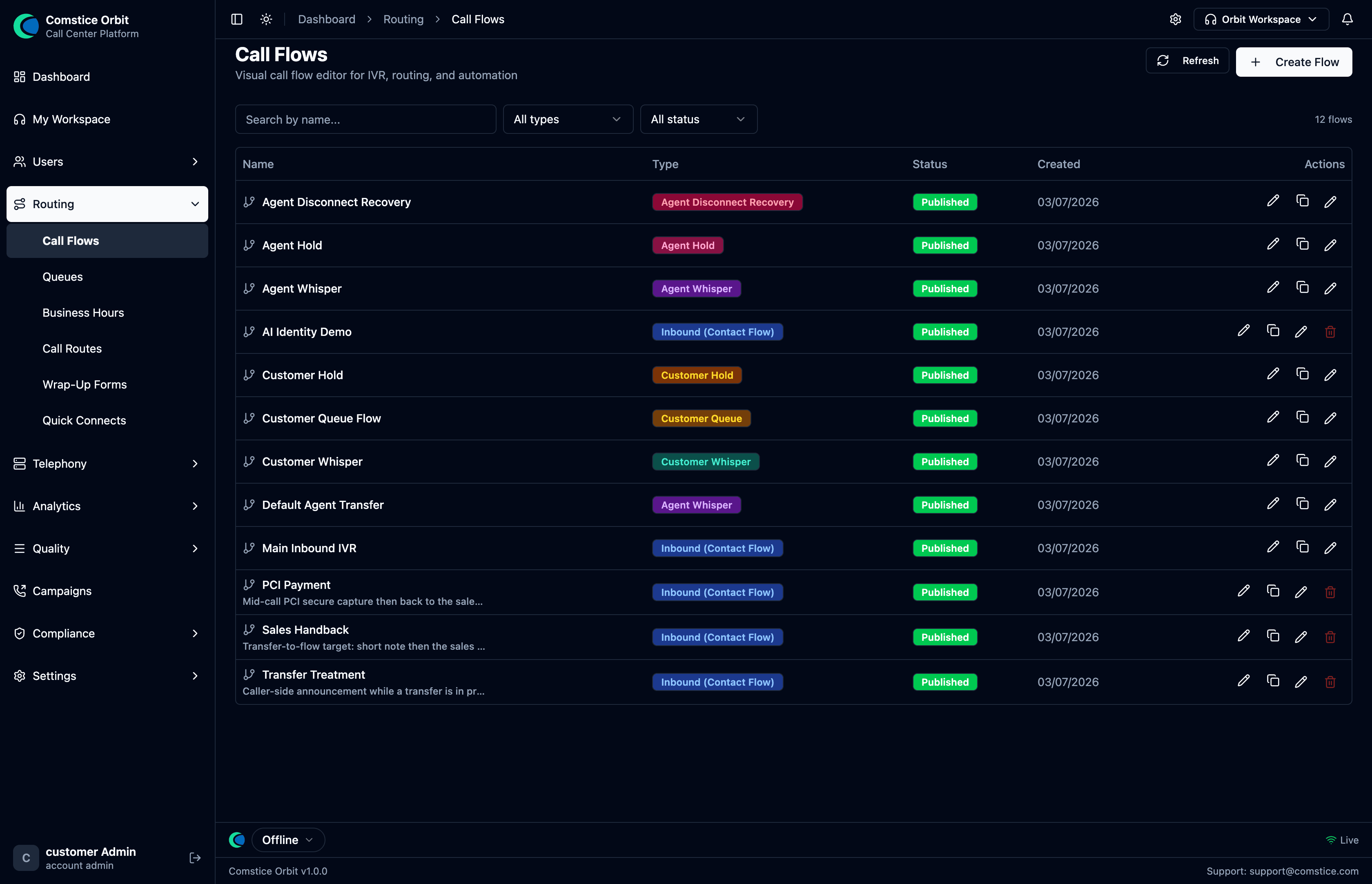This screenshot has width=1372, height=884.
Task: Open notifications bell
Action: (x=1347, y=20)
